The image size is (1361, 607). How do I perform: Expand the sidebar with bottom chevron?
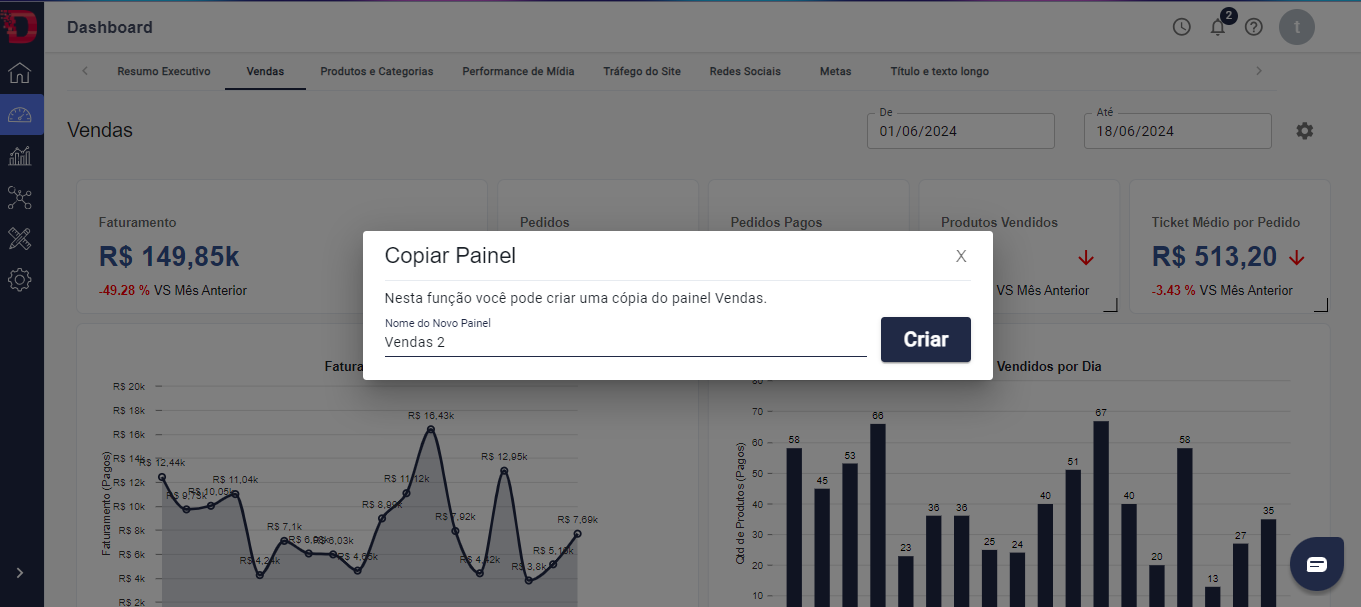(20, 573)
